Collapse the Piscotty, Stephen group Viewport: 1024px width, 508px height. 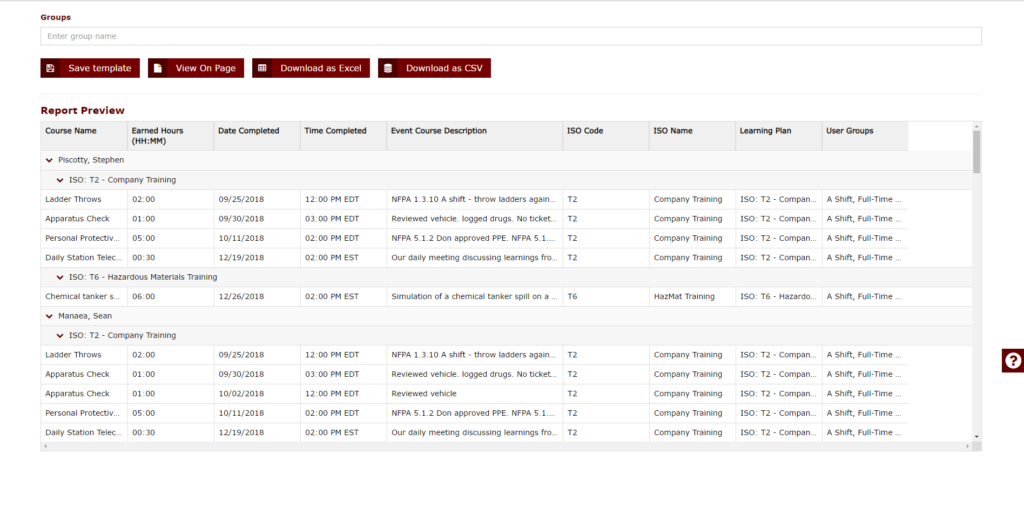[x=48, y=160]
